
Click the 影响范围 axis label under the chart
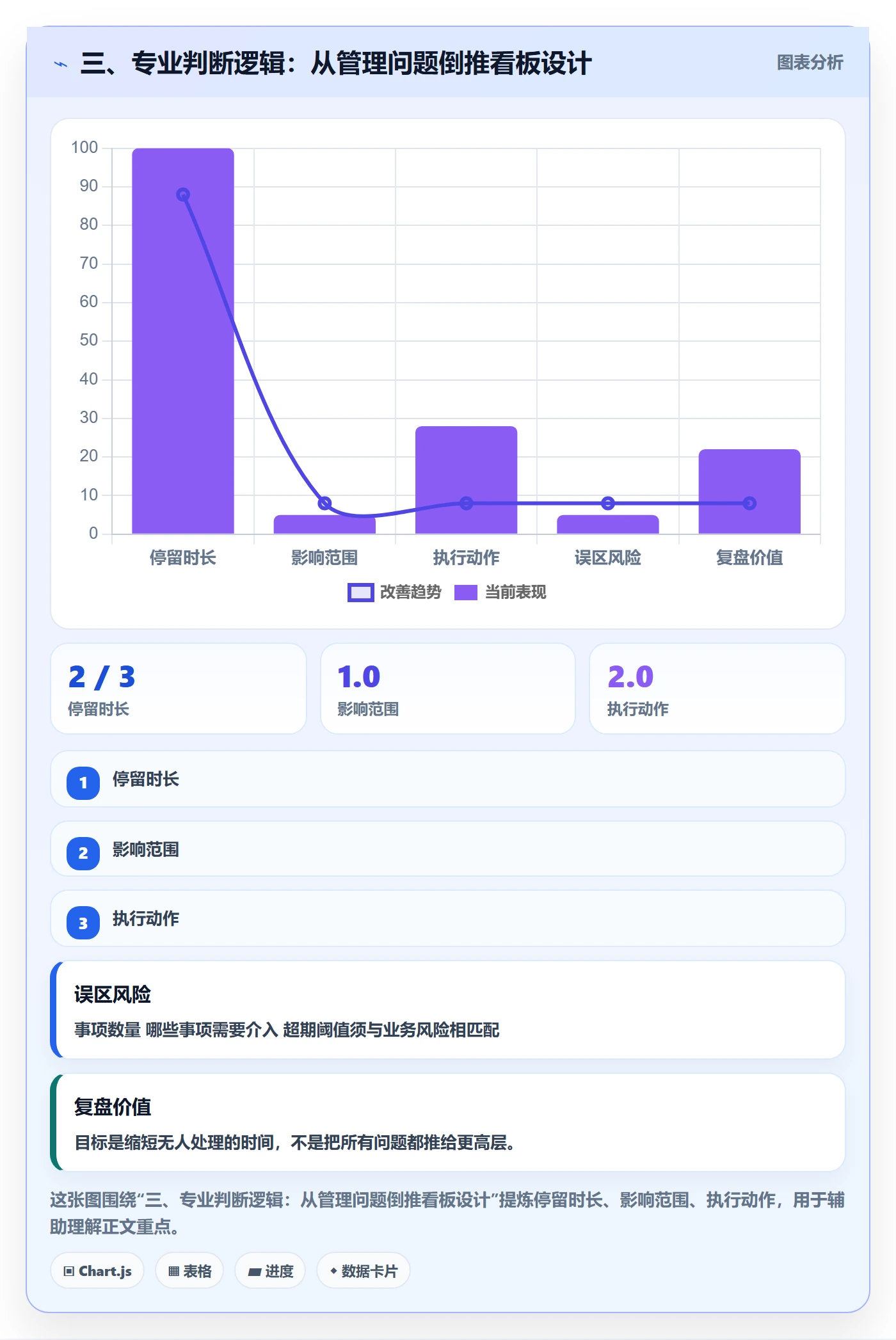point(324,557)
